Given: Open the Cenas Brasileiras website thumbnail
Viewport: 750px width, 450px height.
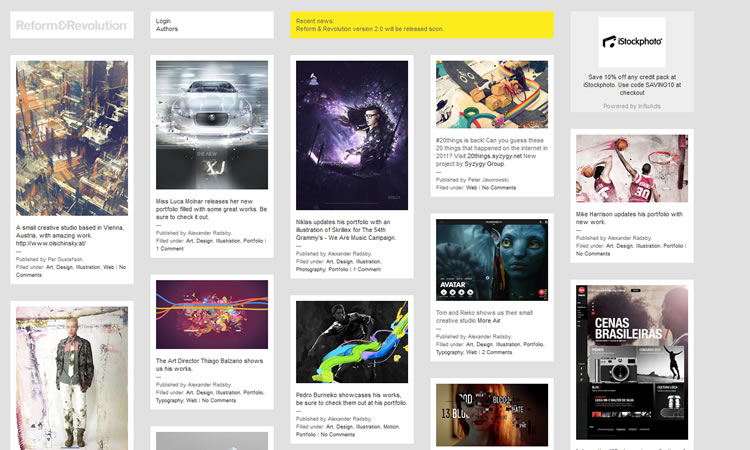Looking at the screenshot, I should pos(631,362).
